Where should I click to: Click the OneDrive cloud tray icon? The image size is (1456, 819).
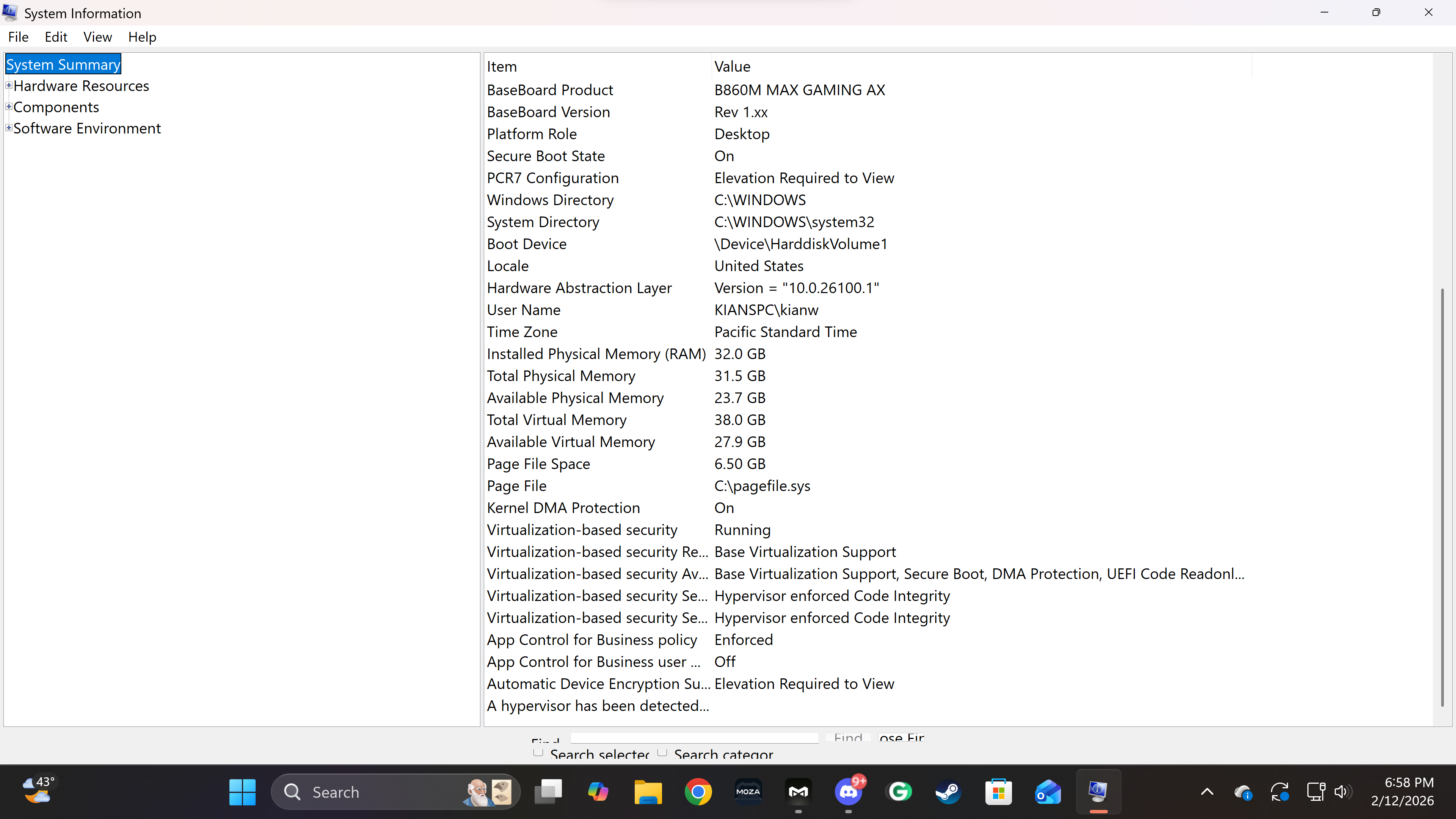point(1243,792)
